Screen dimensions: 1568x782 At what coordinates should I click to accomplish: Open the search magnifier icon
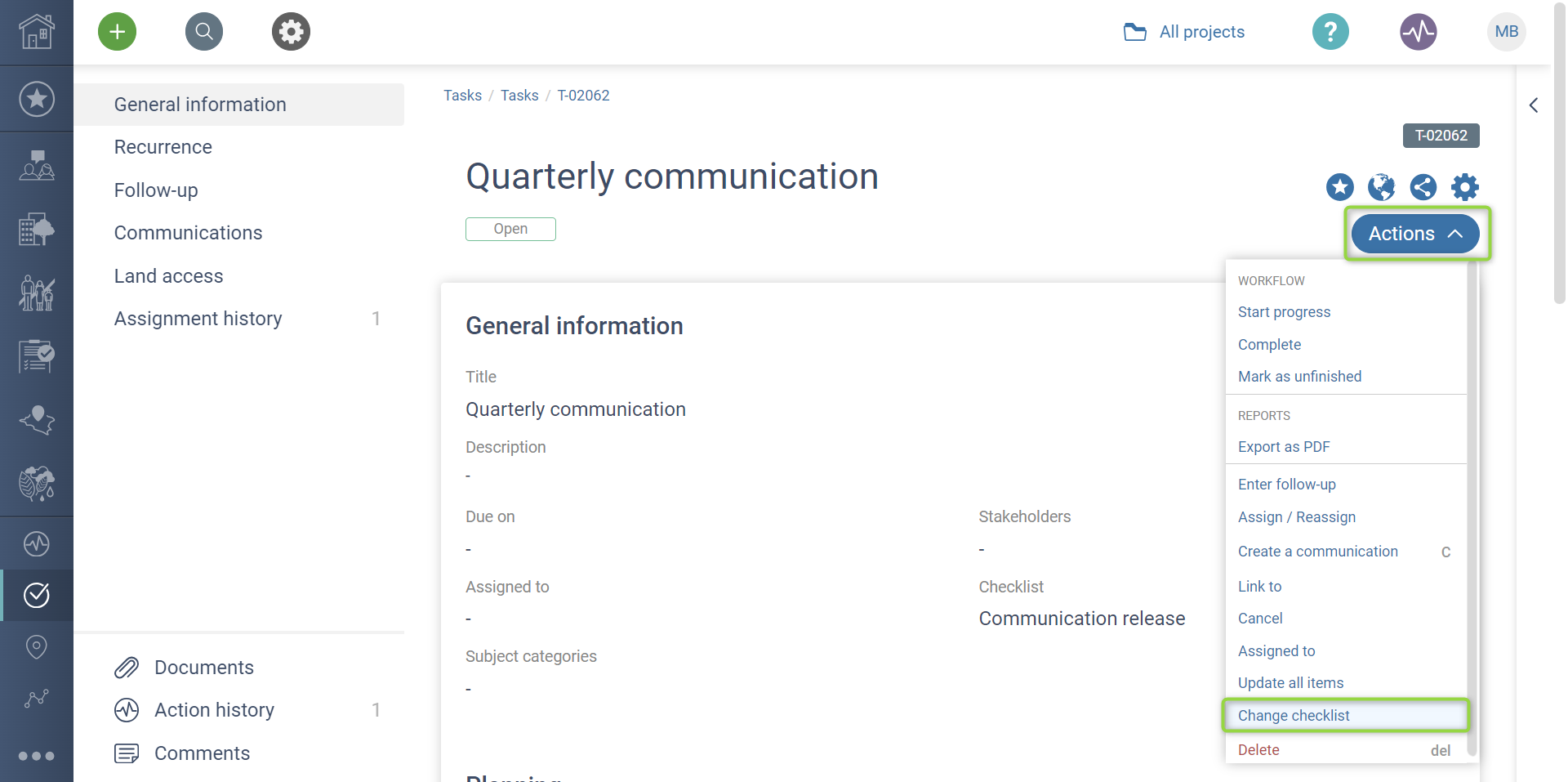[x=204, y=32]
